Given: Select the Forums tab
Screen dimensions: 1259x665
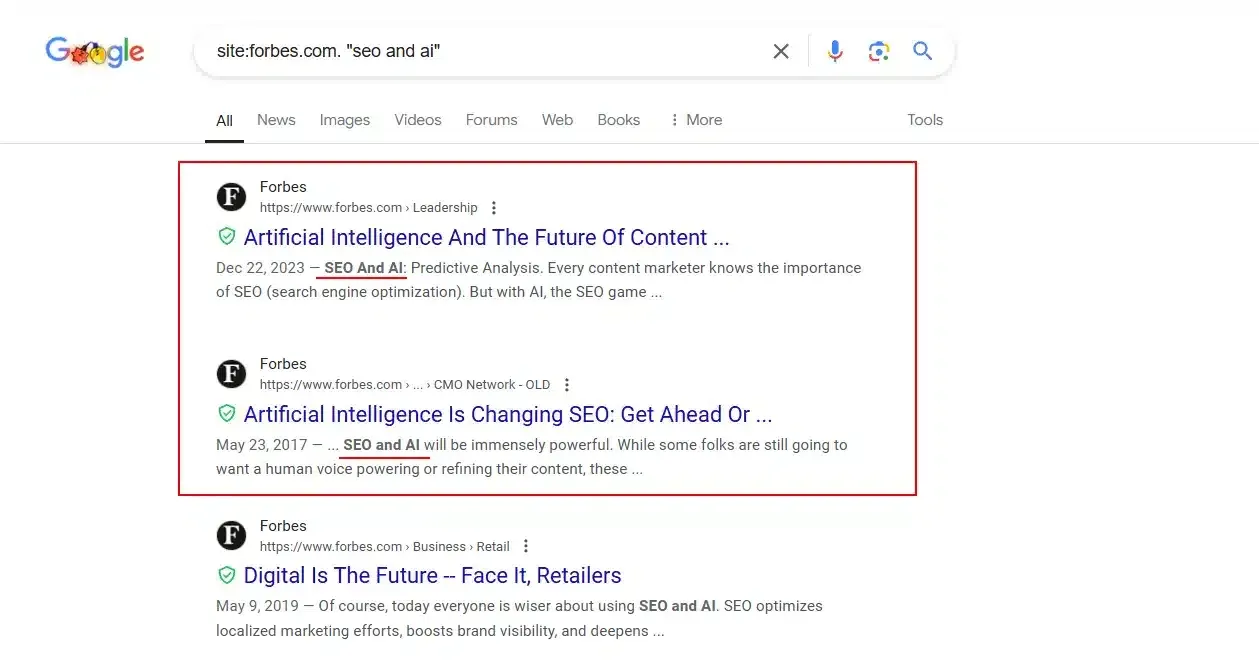Looking at the screenshot, I should click(x=491, y=120).
